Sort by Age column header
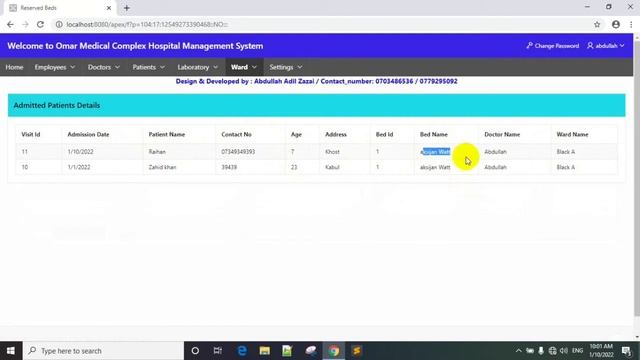640x360 pixels. [x=296, y=134]
